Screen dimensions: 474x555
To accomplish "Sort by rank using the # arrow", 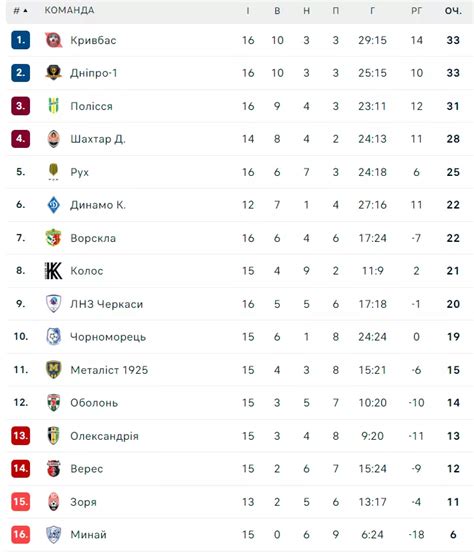I will point(21,11).
